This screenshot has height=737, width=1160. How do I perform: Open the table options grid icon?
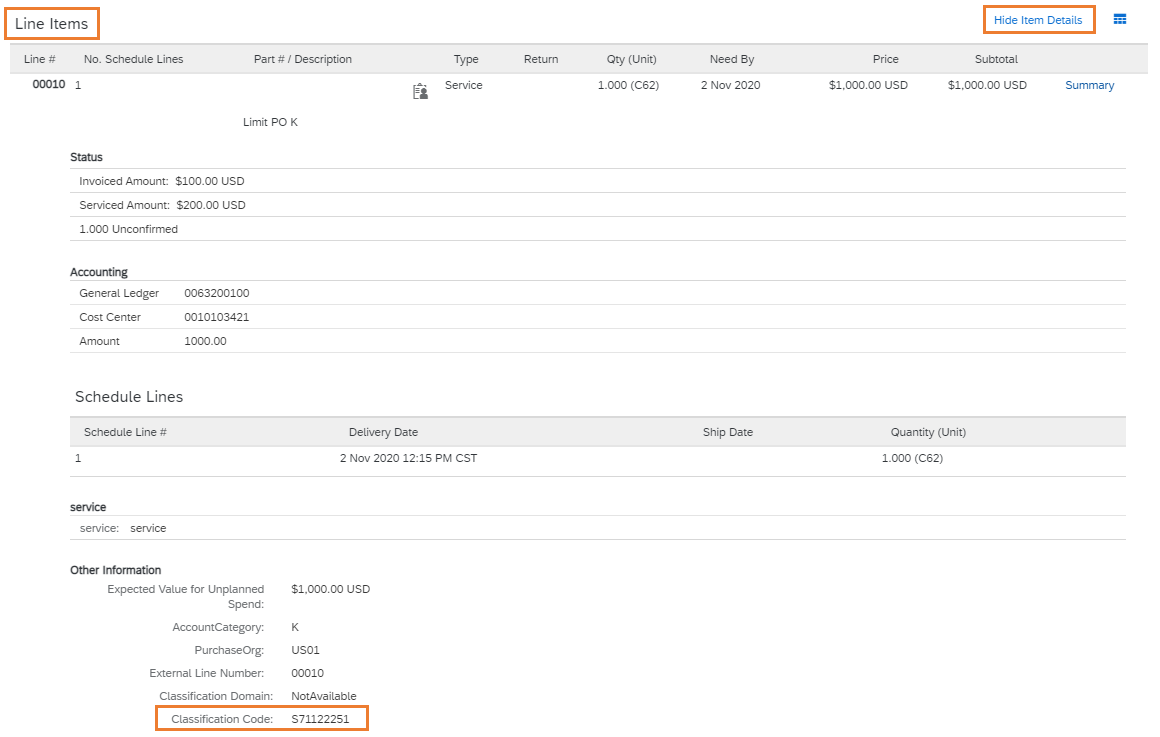(x=1119, y=19)
